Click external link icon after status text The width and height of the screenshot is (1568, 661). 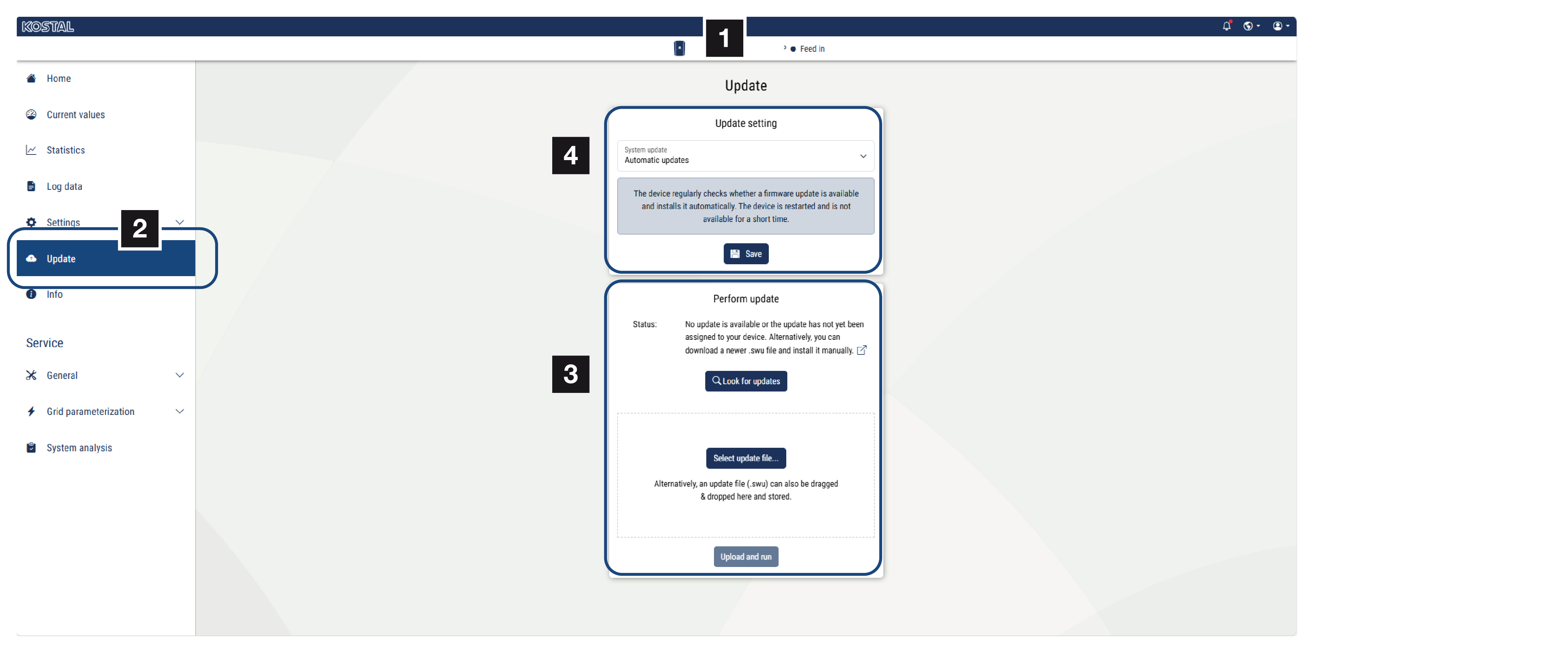coord(861,350)
